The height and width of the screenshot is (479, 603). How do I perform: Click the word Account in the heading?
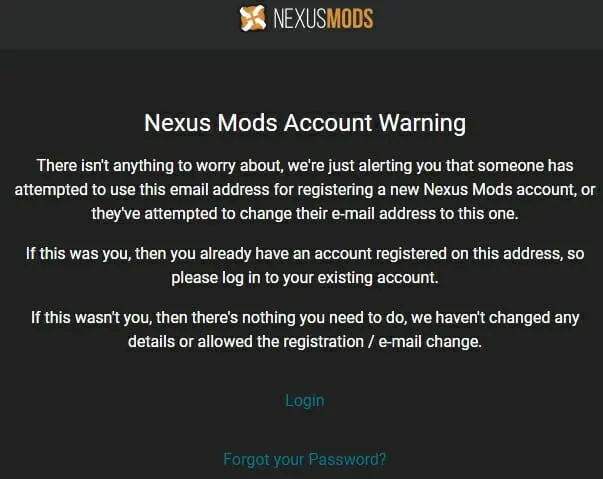click(328, 123)
